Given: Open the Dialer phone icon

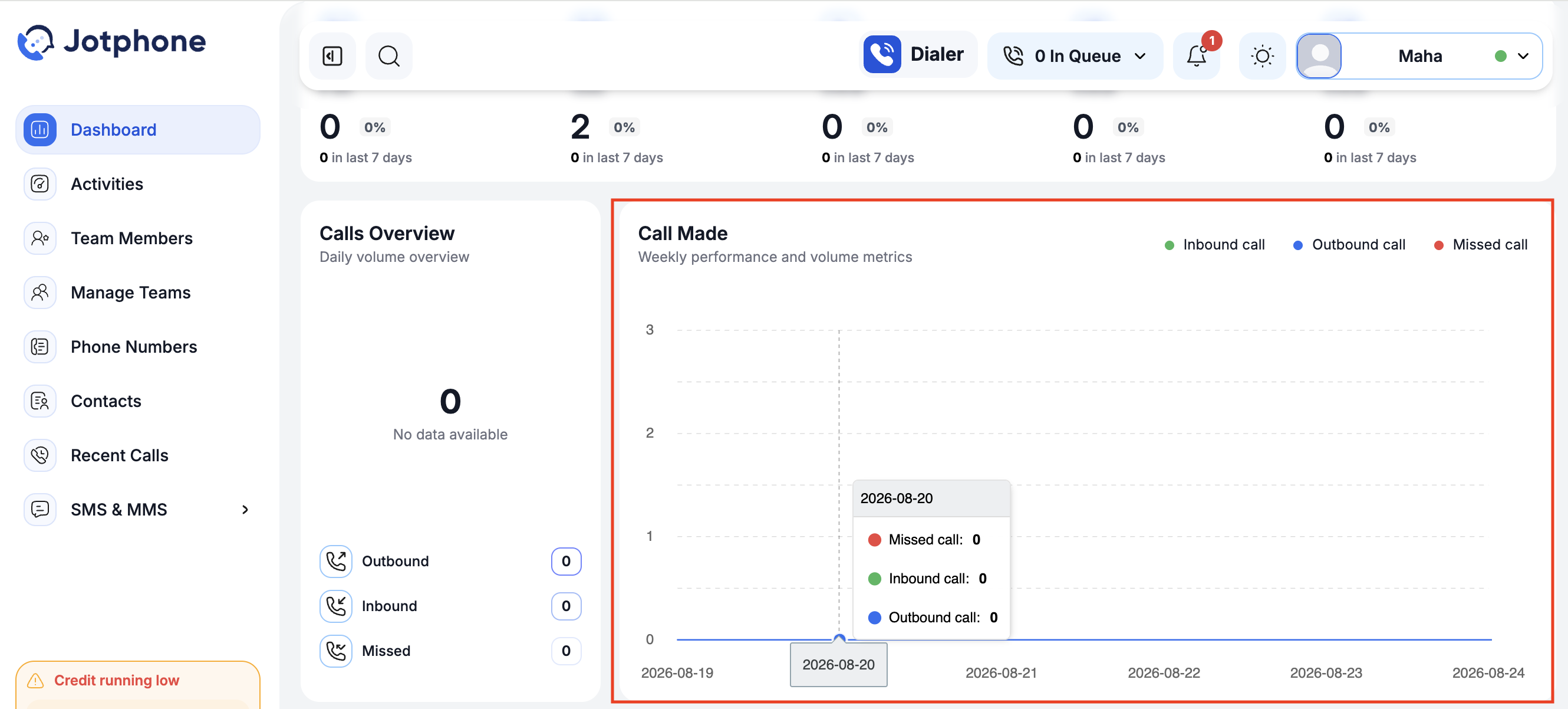Looking at the screenshot, I should [x=882, y=54].
